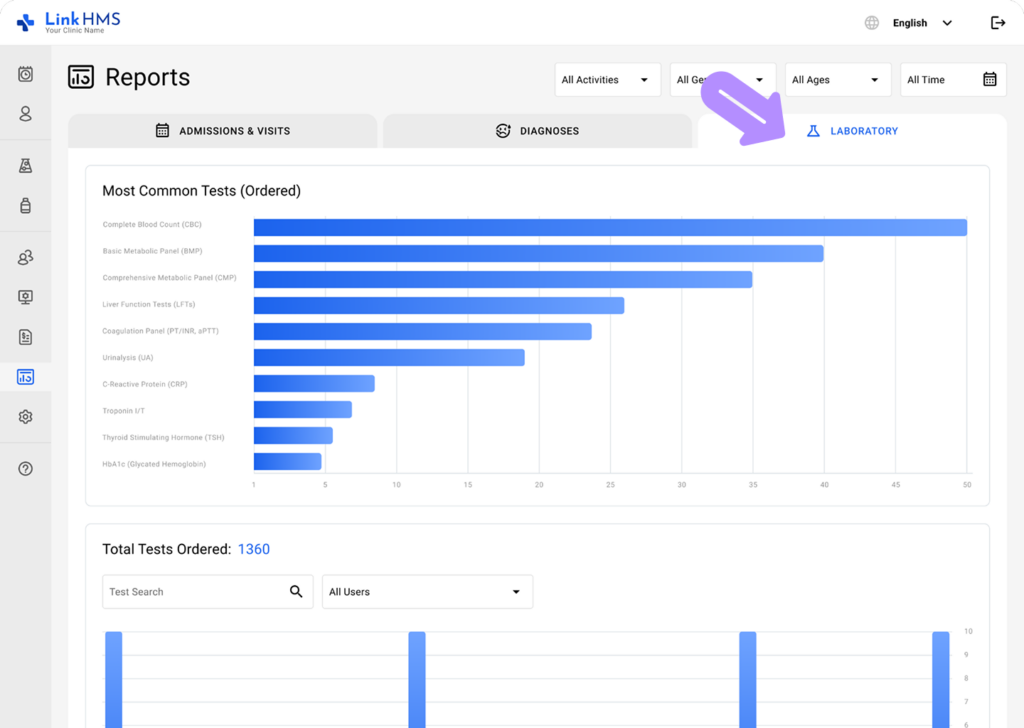Open the pharmacy bottle sidebar icon
This screenshot has height=728, width=1024.
pos(26,206)
